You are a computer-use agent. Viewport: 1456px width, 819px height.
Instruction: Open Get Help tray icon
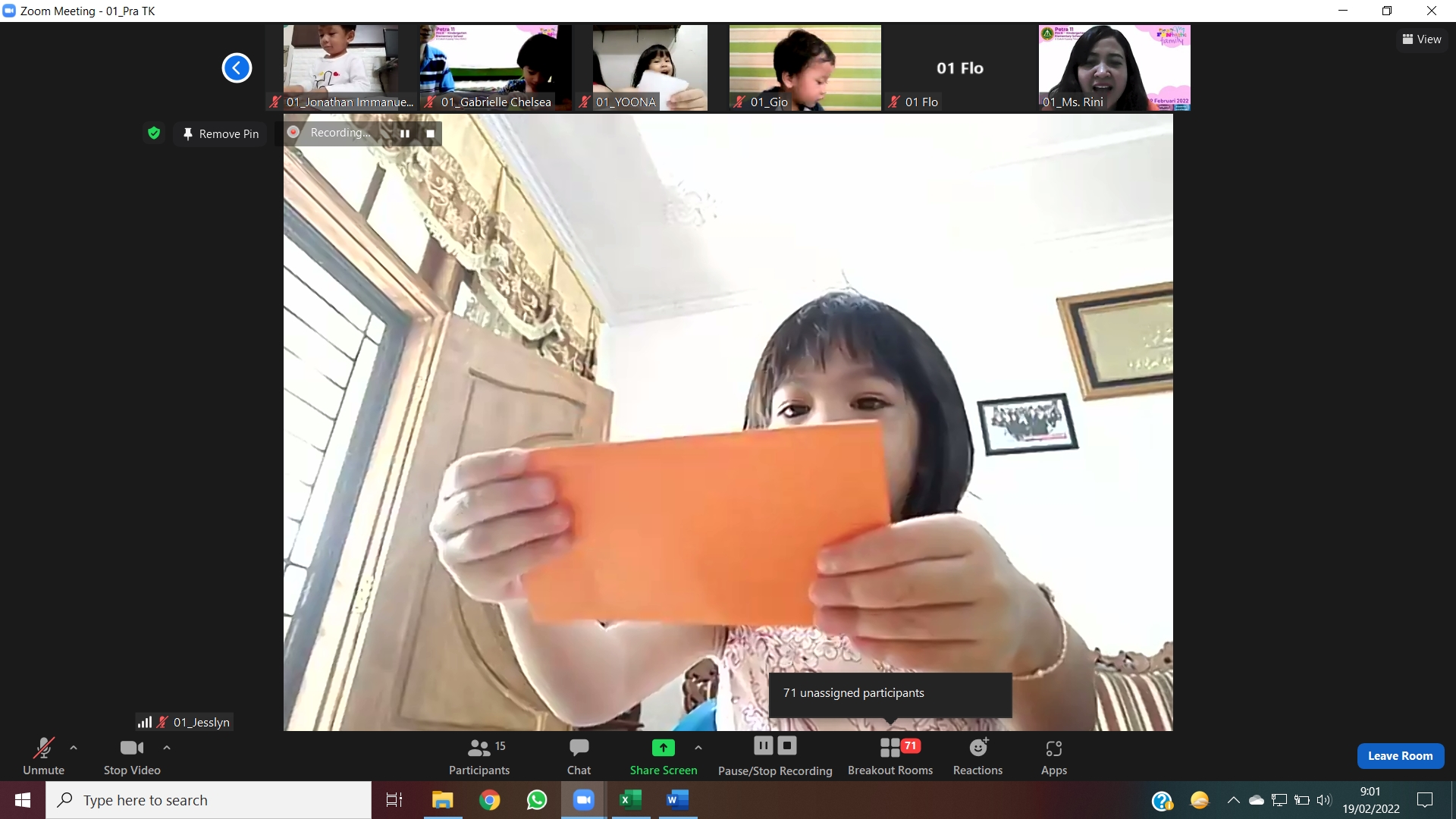point(1162,801)
